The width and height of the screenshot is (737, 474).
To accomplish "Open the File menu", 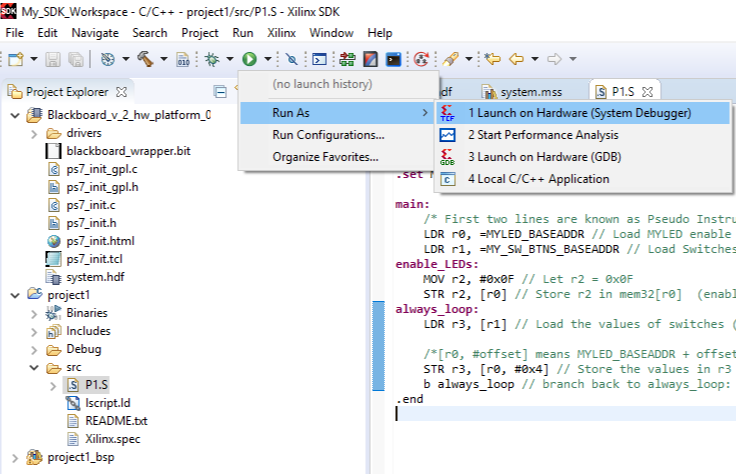I will pos(15,33).
